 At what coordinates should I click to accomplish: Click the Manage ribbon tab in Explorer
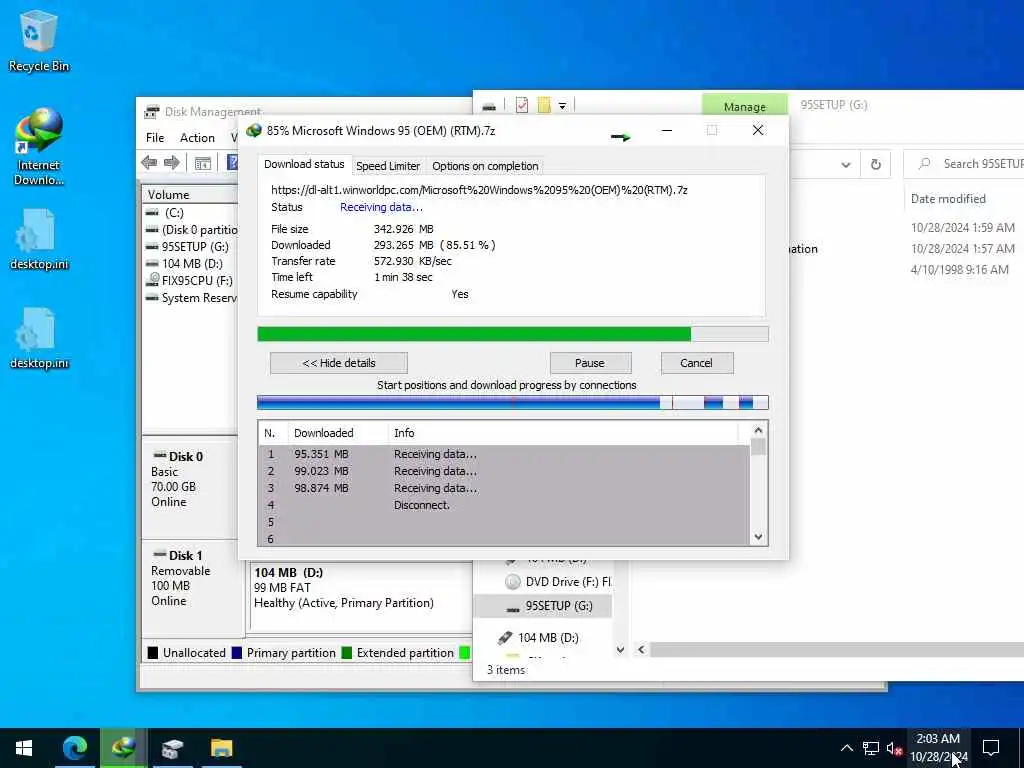point(744,106)
